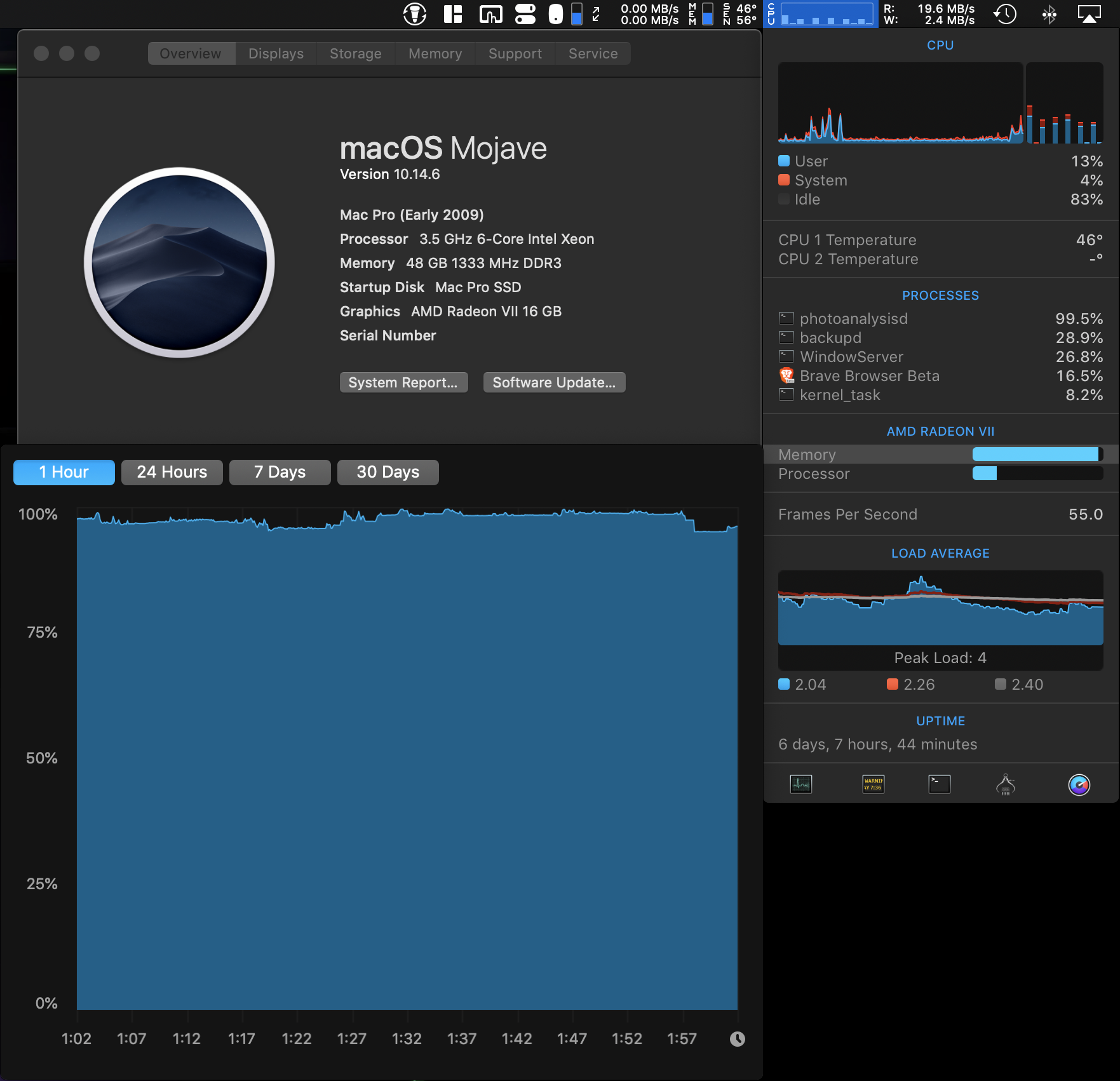Screen dimensions: 1120x1081
Task: Open Terminal from the iStat shortcut row
Action: [939, 784]
